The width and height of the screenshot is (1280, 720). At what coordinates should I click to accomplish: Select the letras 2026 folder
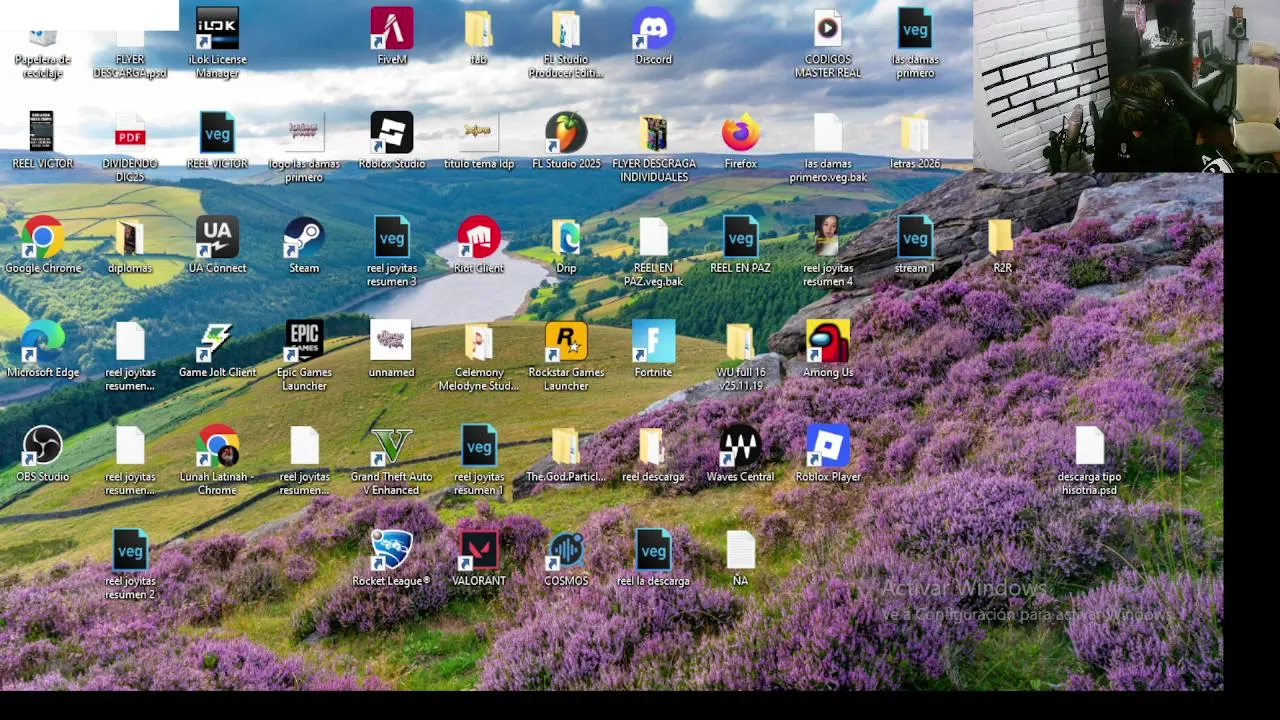pyautogui.click(x=914, y=133)
